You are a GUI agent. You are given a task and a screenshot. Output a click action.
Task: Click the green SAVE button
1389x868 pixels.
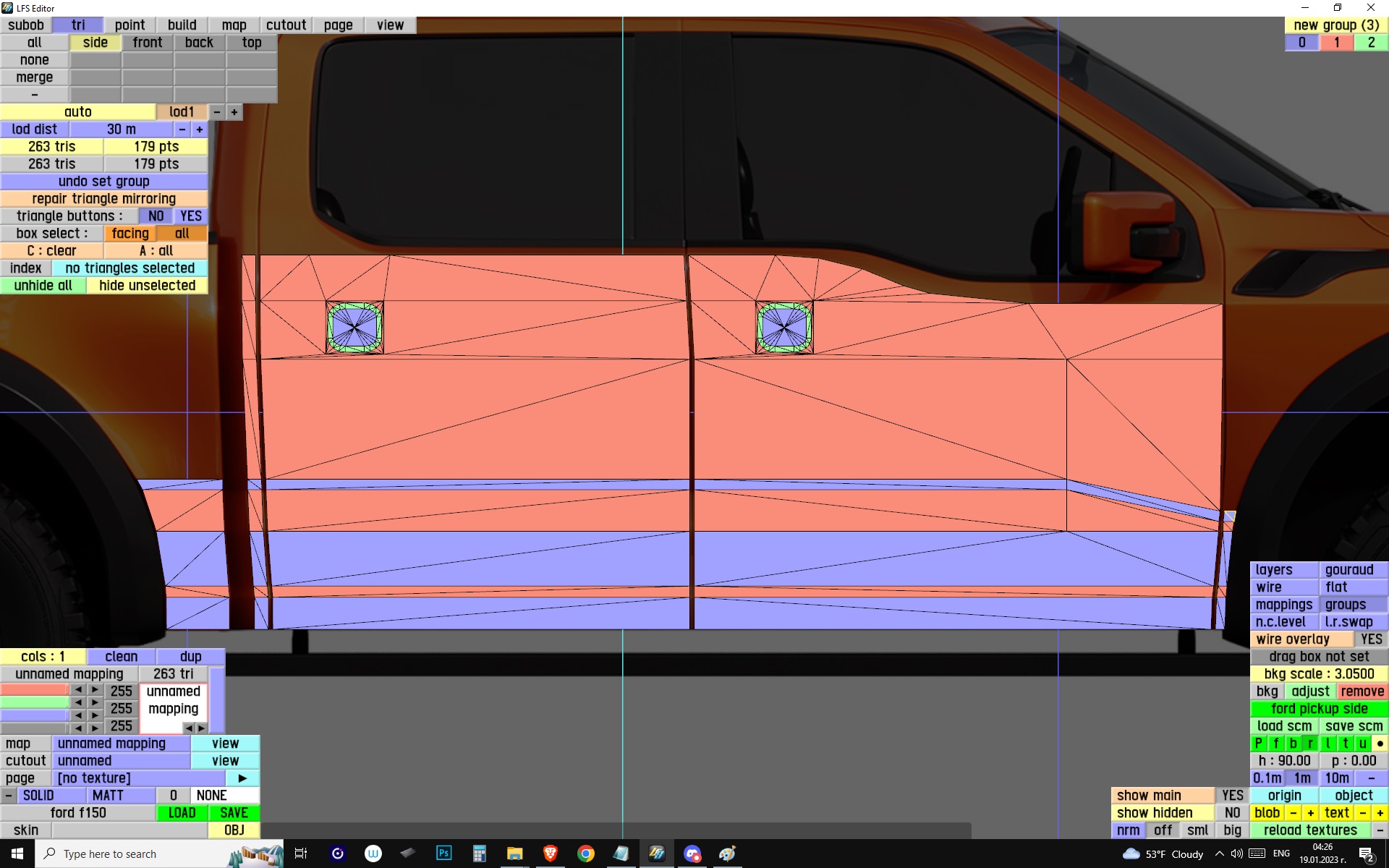234,813
